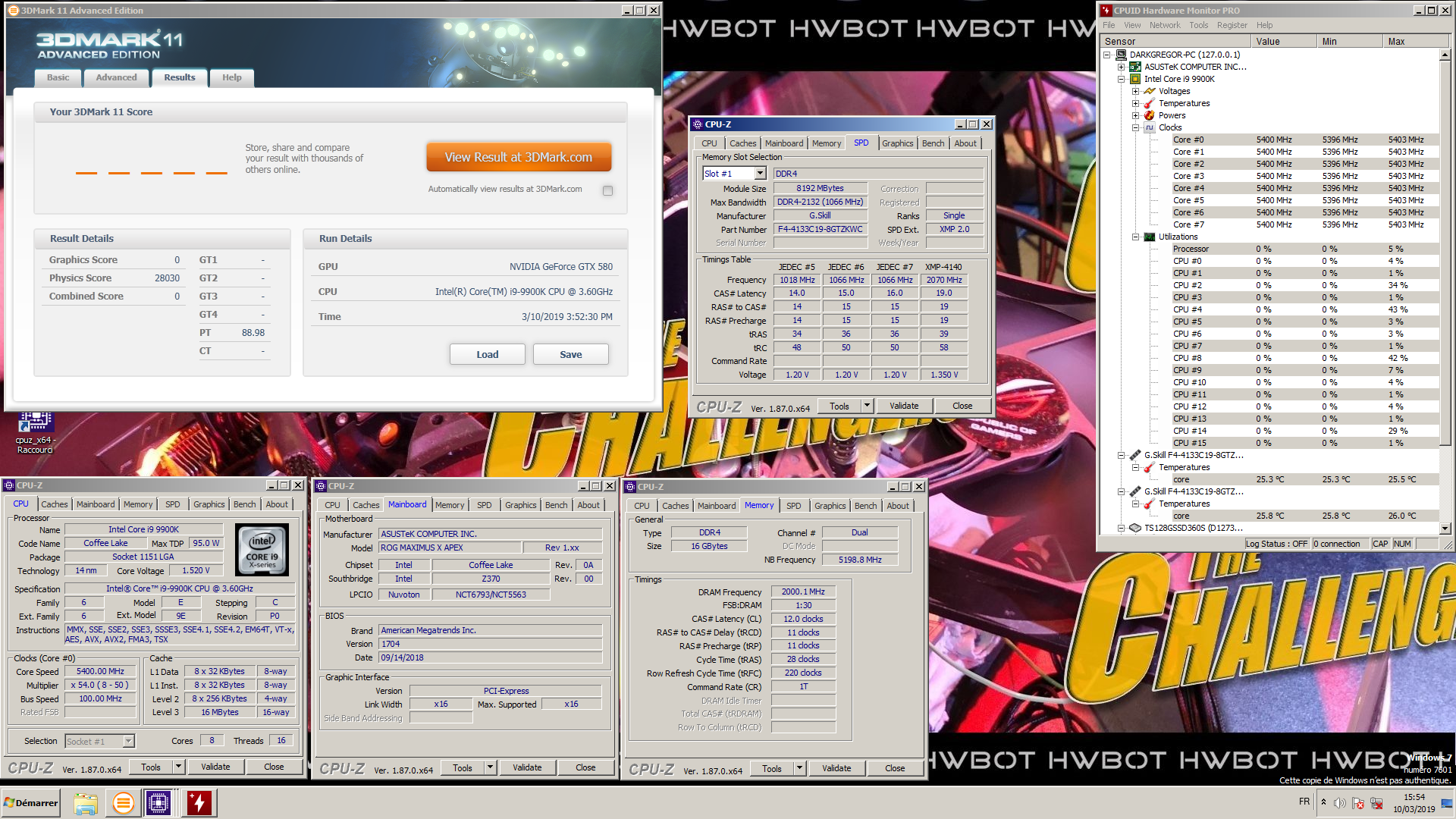Screen dimensions: 1456x819
Task: Switch to the Advanced tab in 3DMark
Action: 116,77
